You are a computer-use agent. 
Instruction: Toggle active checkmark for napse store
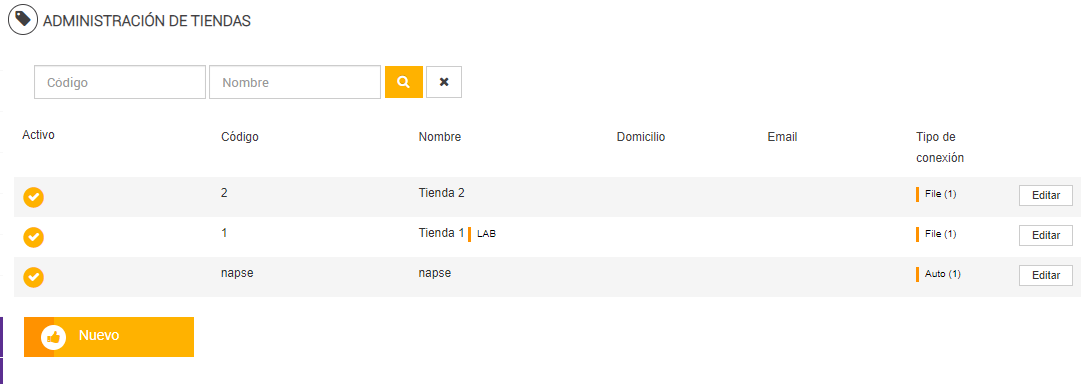(33, 277)
